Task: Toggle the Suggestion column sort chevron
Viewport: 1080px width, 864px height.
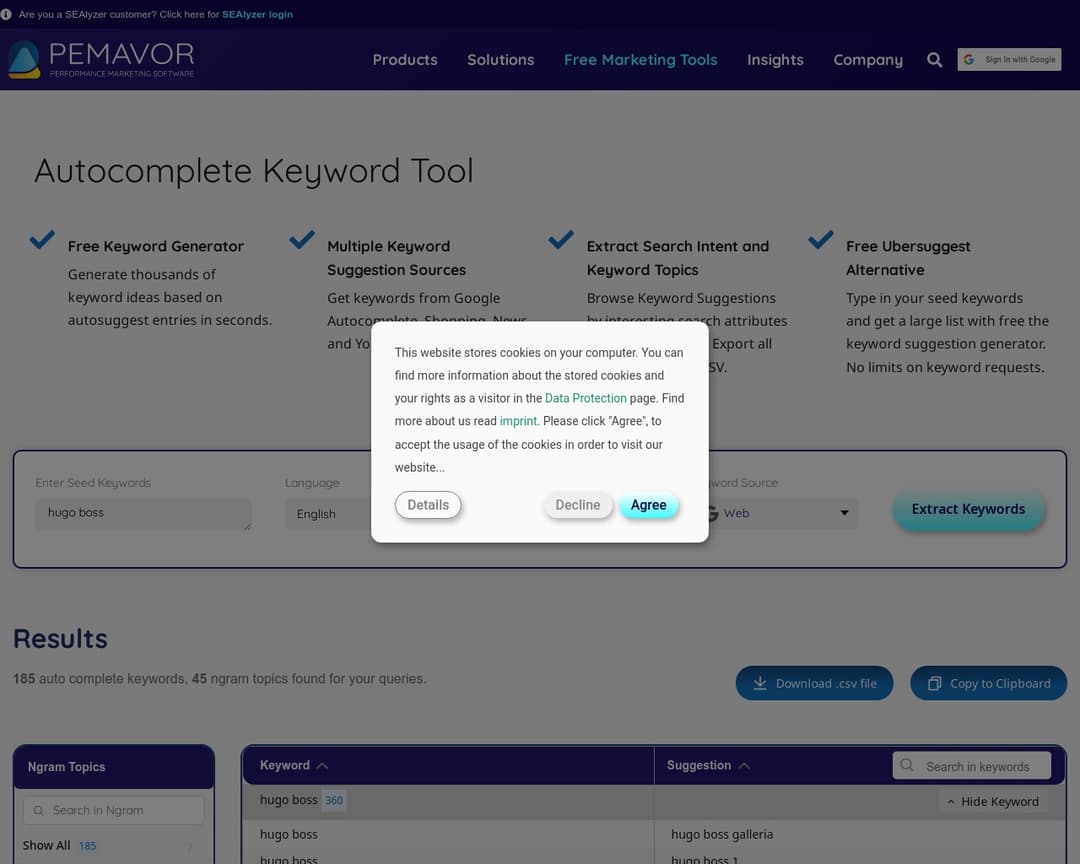Action: (745, 764)
